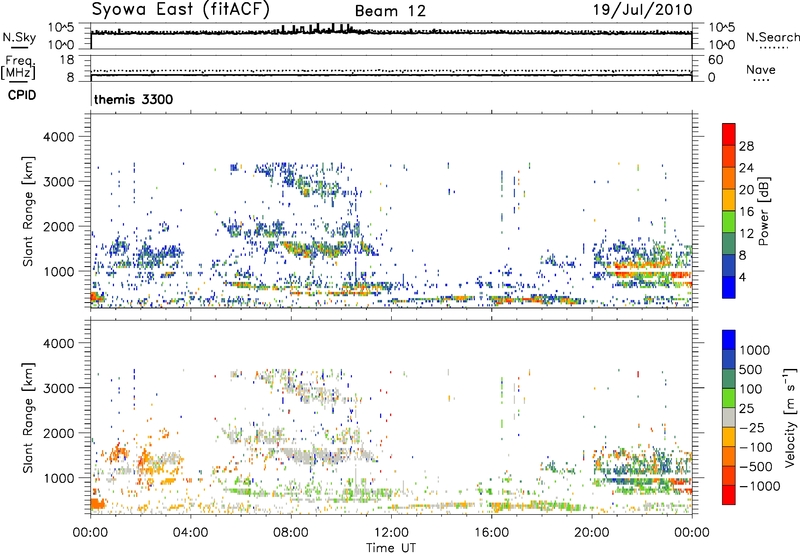This screenshot has height=554, width=800.
Task: Click "Slant Range [km]" label of Power panel
Action: [x=28, y=211]
